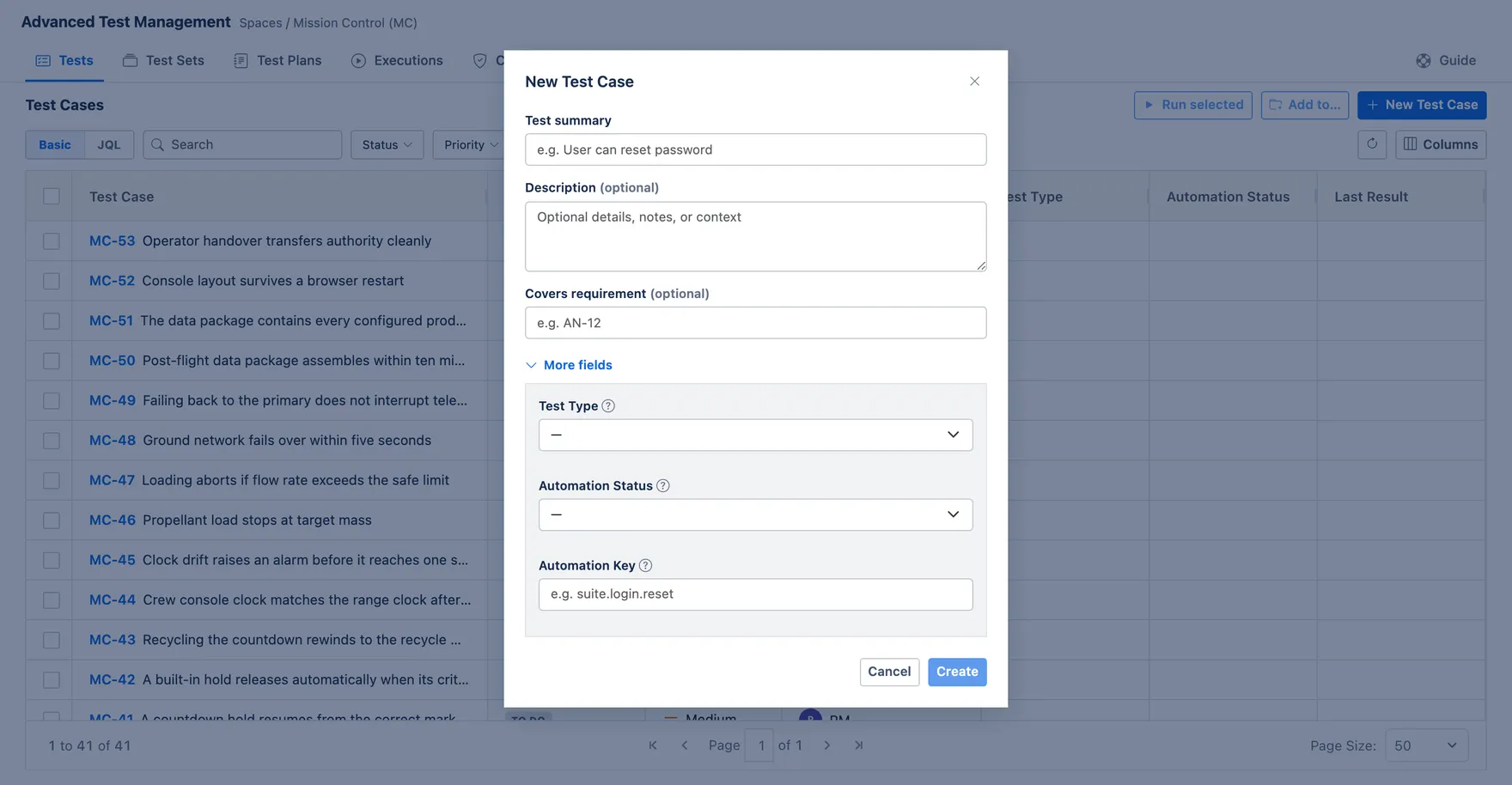The height and width of the screenshot is (785, 1512).
Task: Switch search mode to Basic
Action: 55,145
